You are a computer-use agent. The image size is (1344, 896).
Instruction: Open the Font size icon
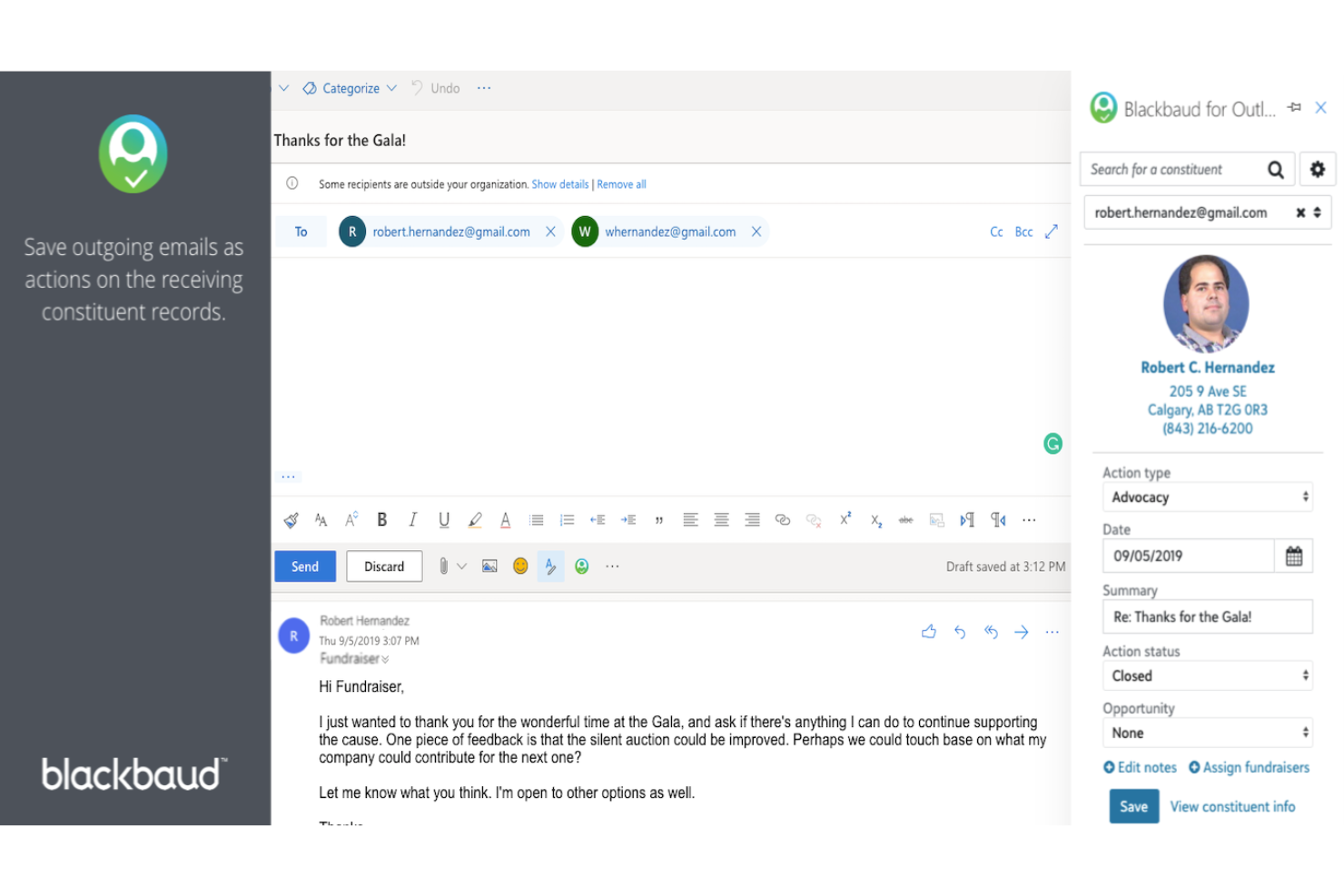coord(351,519)
